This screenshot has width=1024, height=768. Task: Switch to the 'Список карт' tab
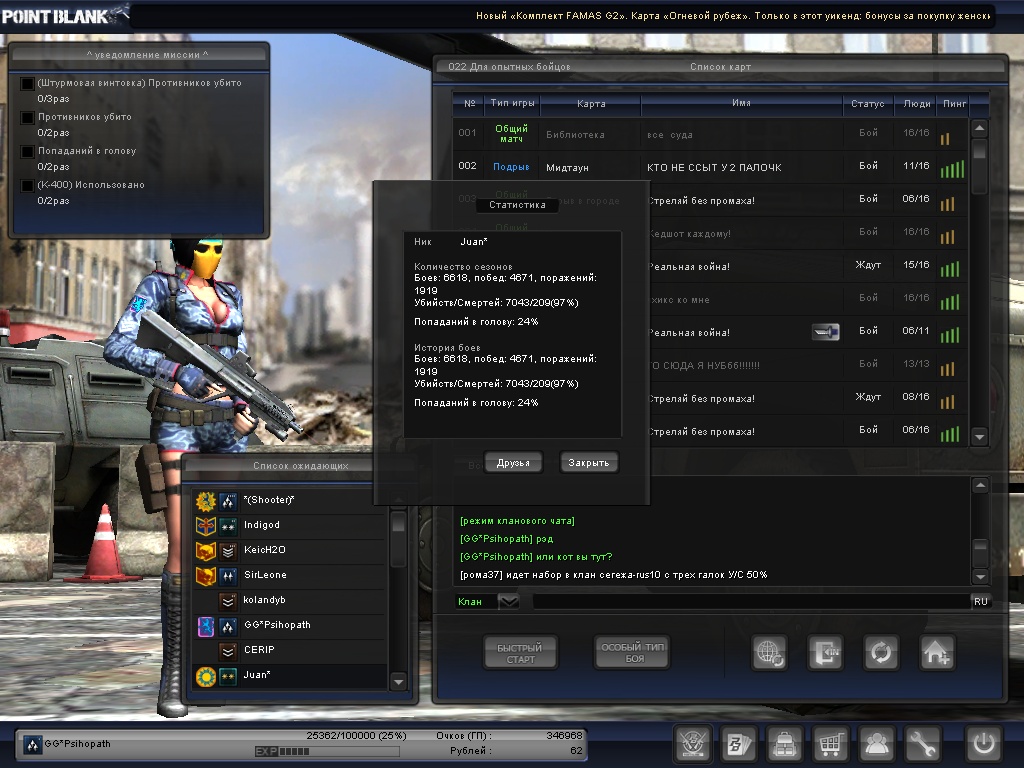(x=720, y=67)
